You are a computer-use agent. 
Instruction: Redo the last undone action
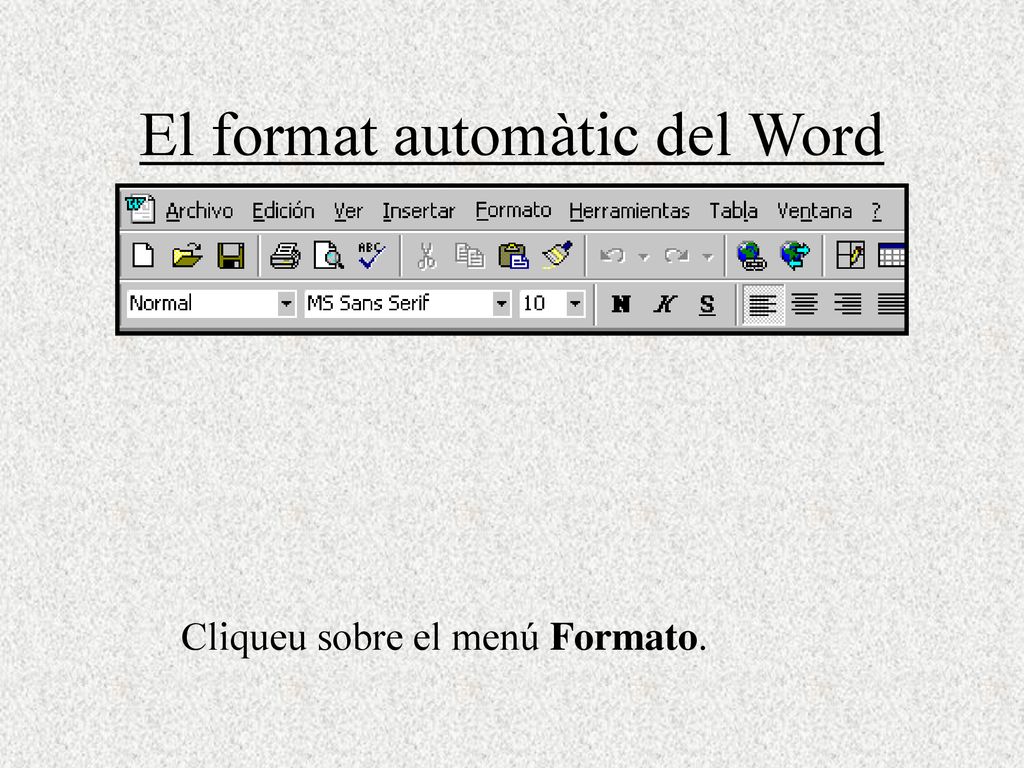point(677,255)
